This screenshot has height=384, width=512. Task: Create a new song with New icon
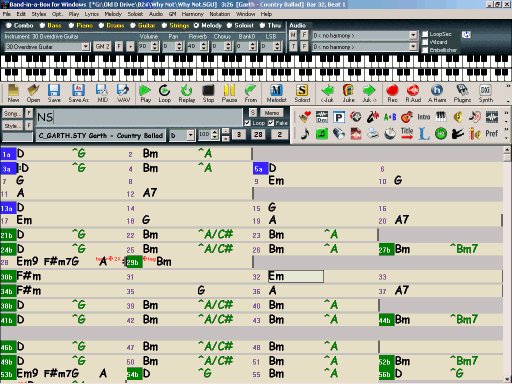13,93
